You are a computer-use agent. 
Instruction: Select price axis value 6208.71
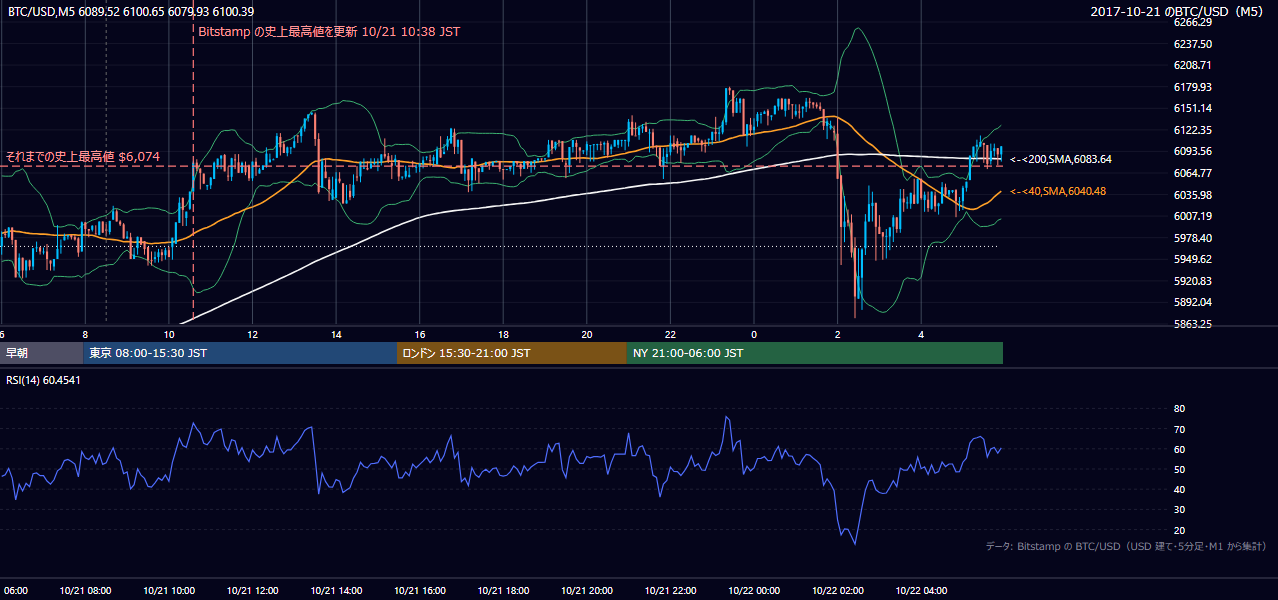coord(1193,65)
